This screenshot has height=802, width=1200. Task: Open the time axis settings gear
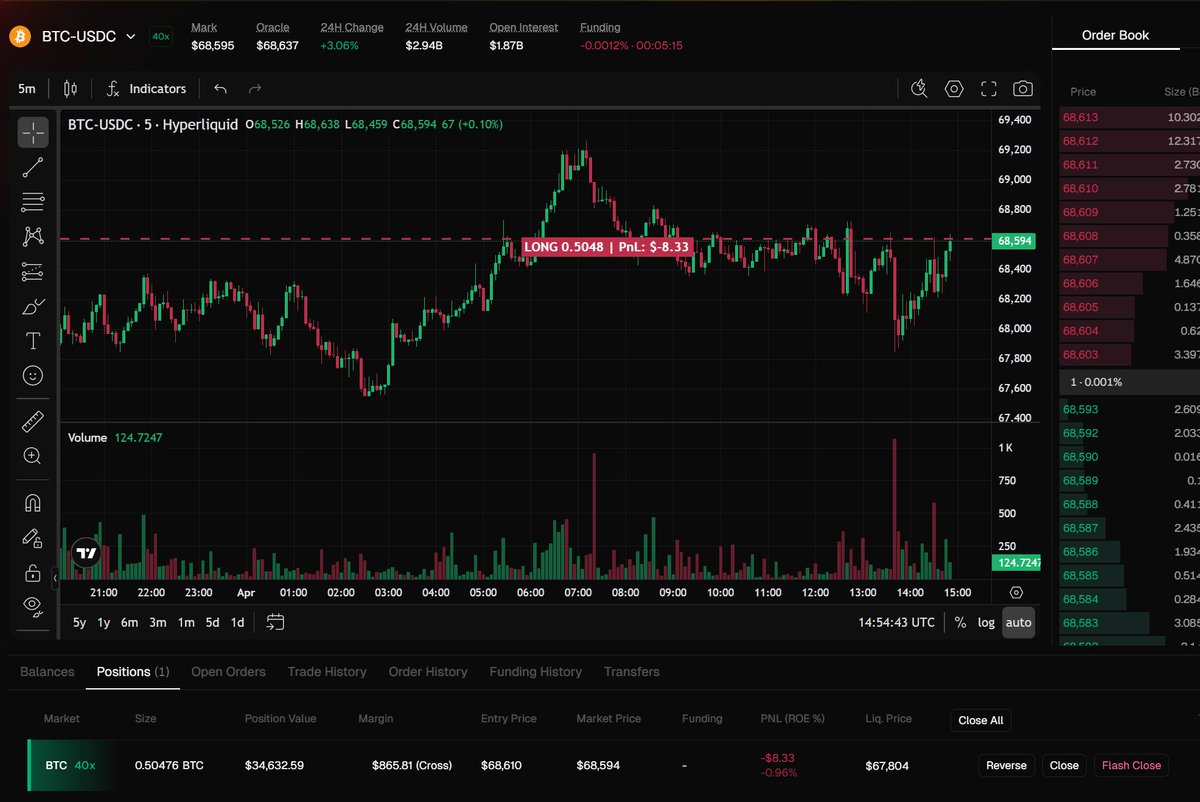point(1016,592)
